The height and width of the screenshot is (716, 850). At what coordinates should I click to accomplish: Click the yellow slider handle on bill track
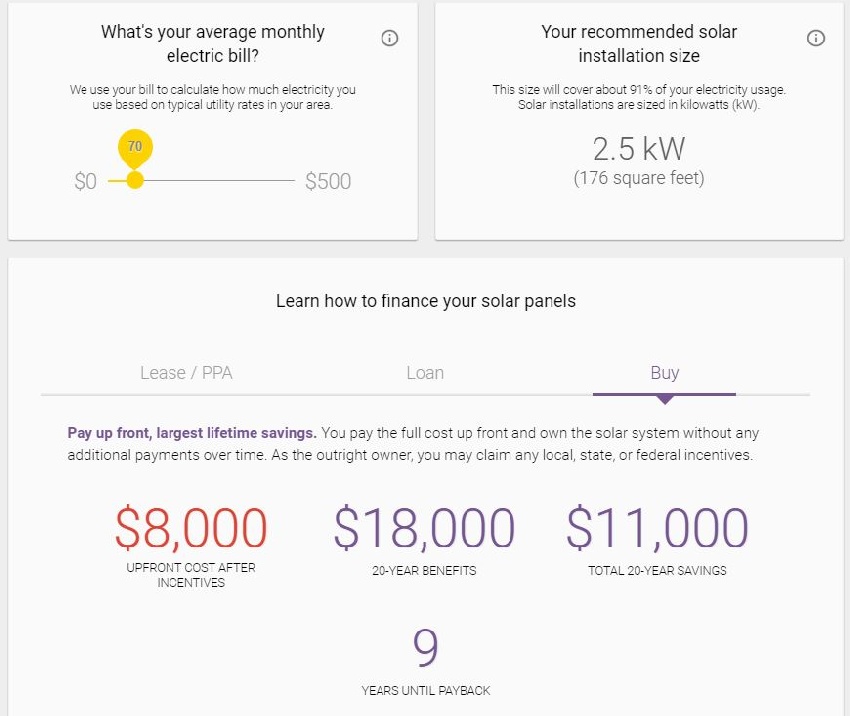click(x=135, y=180)
